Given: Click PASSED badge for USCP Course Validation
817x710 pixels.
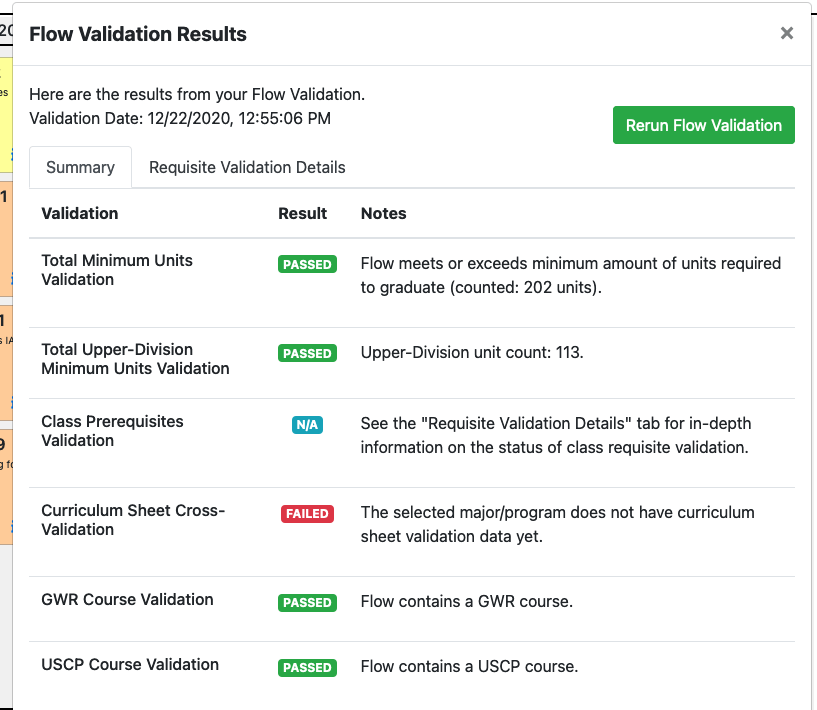Looking at the screenshot, I should tap(307, 668).
